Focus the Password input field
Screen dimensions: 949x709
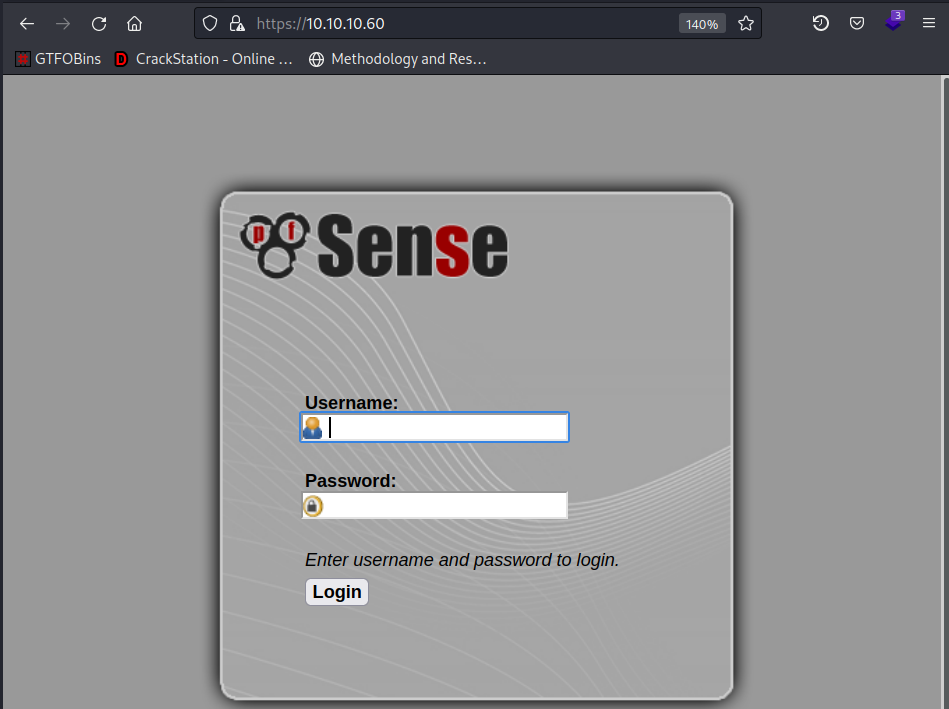(435, 506)
